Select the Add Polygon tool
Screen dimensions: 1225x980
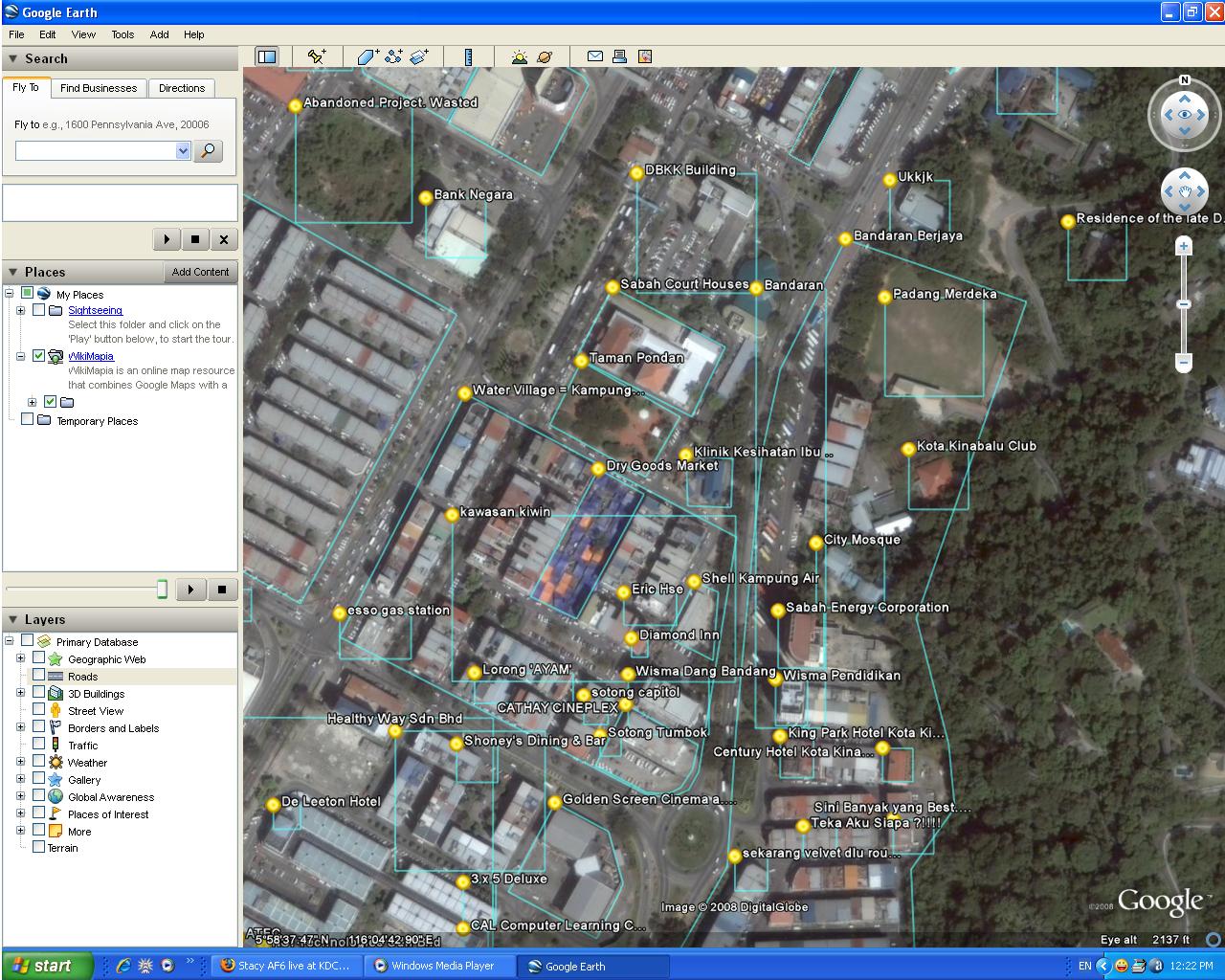[x=368, y=57]
